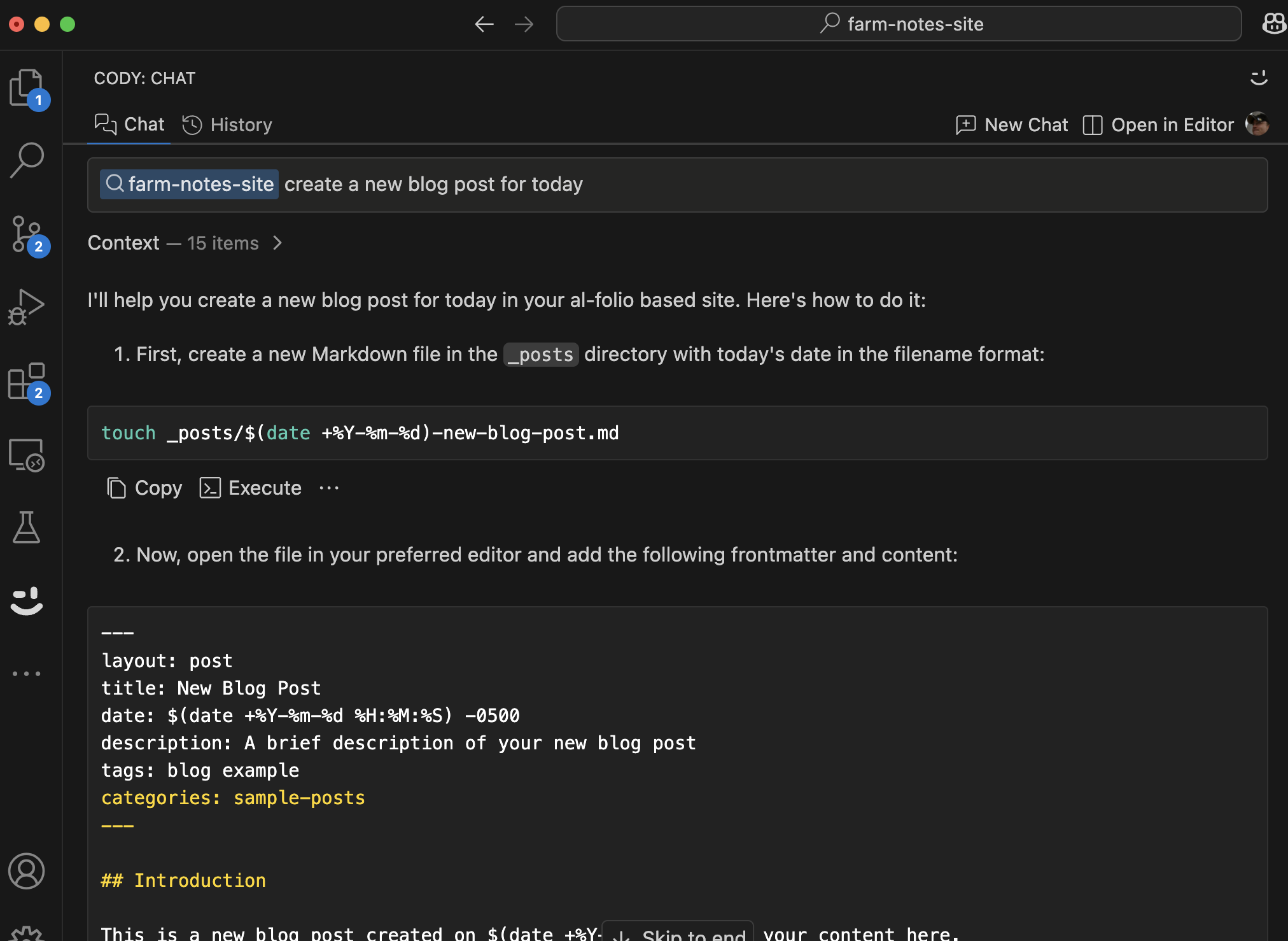Image resolution: width=1288 pixels, height=941 pixels.
Task: Open the Remote Explorer icon
Action: tap(27, 455)
